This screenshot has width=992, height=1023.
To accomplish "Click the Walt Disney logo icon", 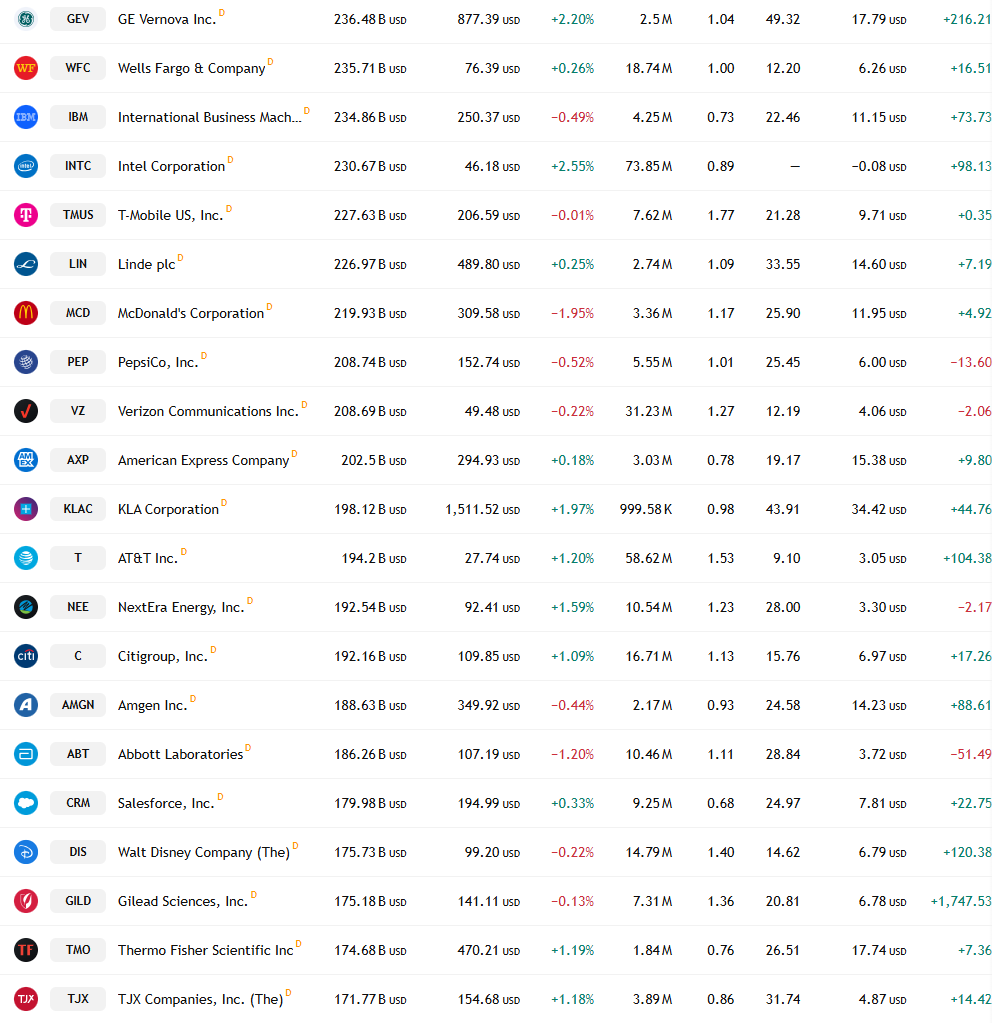I will (x=26, y=851).
